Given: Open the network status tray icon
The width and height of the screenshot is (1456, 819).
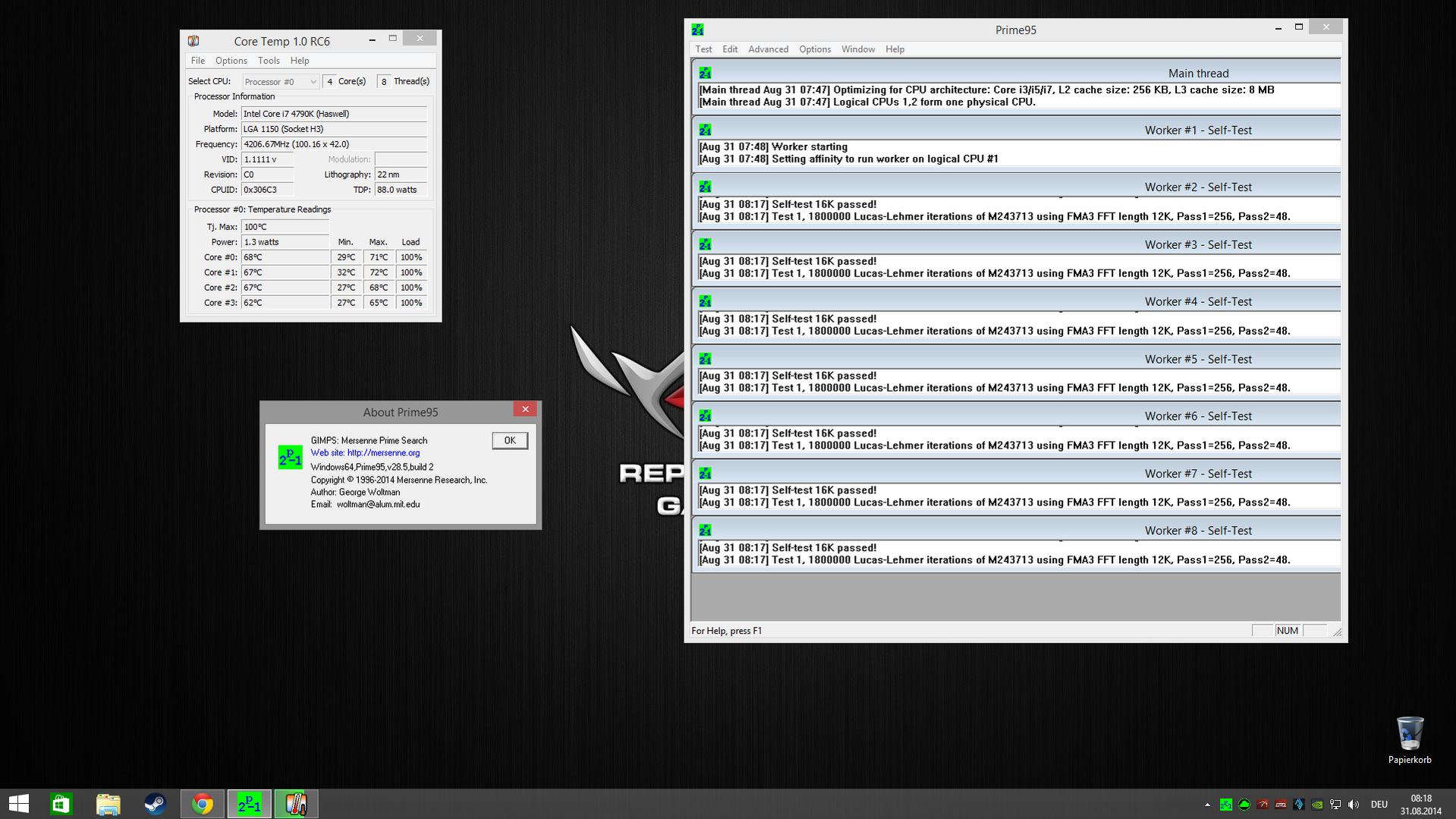Looking at the screenshot, I should coord(1335,805).
